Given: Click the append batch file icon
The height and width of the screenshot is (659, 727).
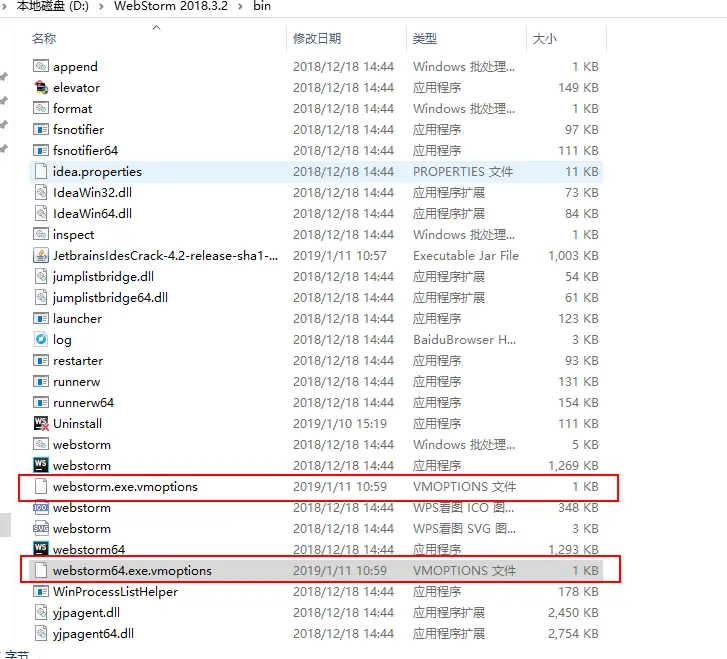Looking at the screenshot, I should (41, 66).
